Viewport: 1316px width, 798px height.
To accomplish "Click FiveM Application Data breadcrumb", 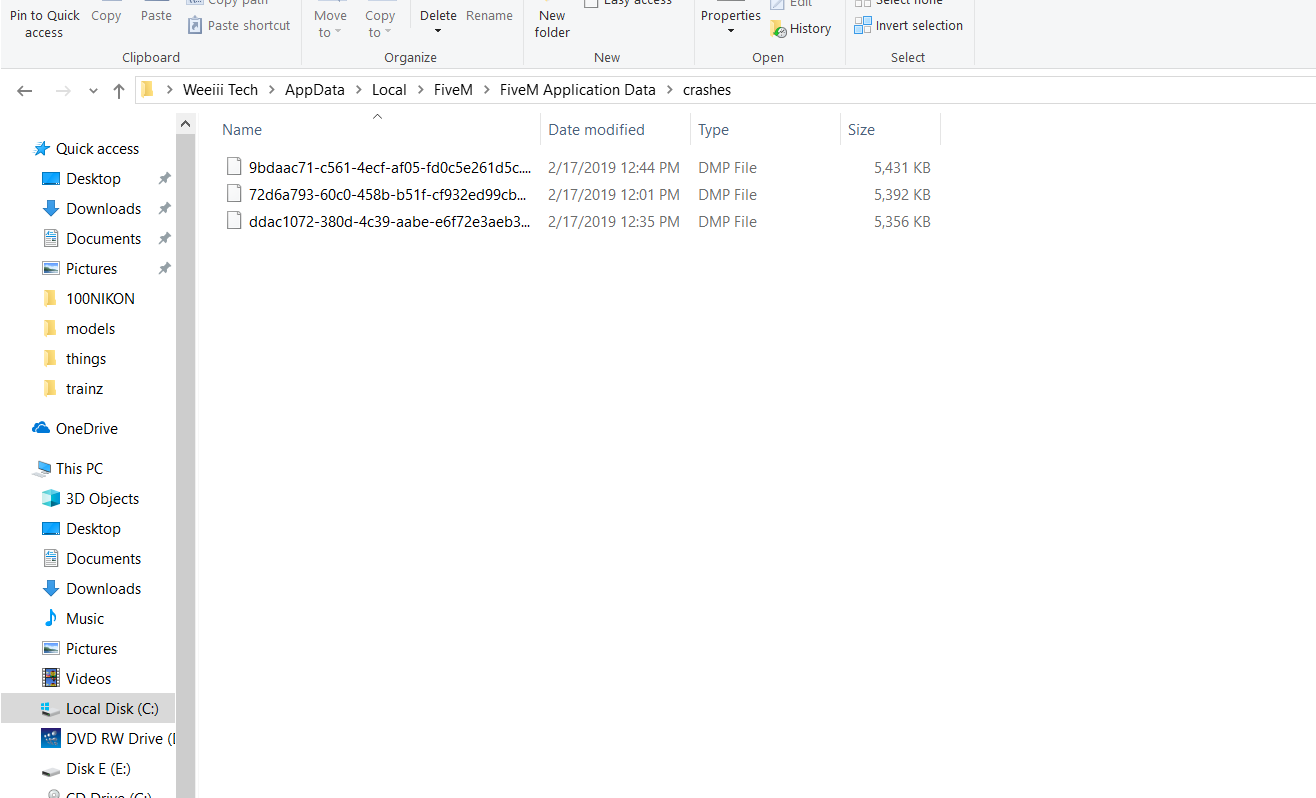I will coord(577,90).
